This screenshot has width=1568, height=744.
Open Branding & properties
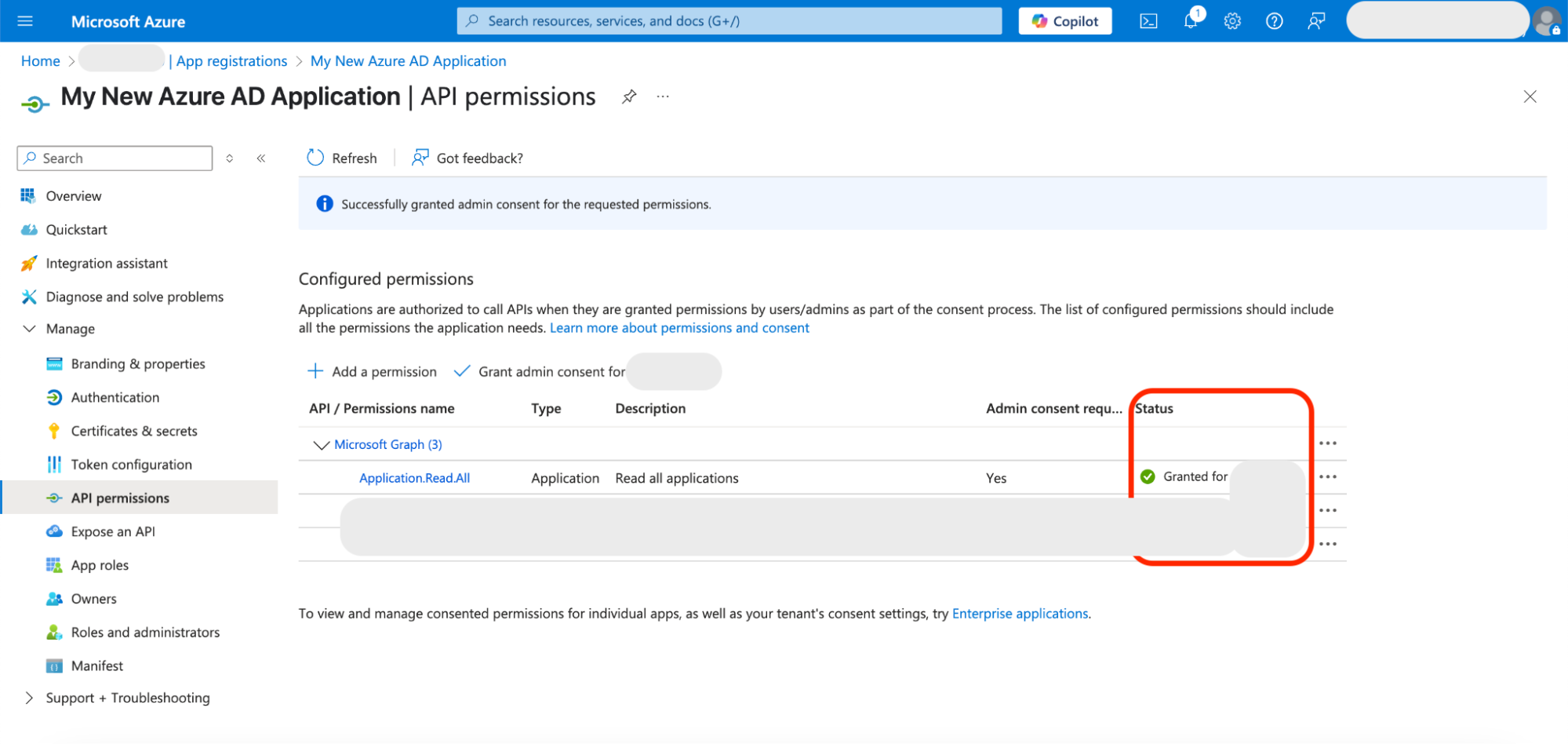[139, 363]
